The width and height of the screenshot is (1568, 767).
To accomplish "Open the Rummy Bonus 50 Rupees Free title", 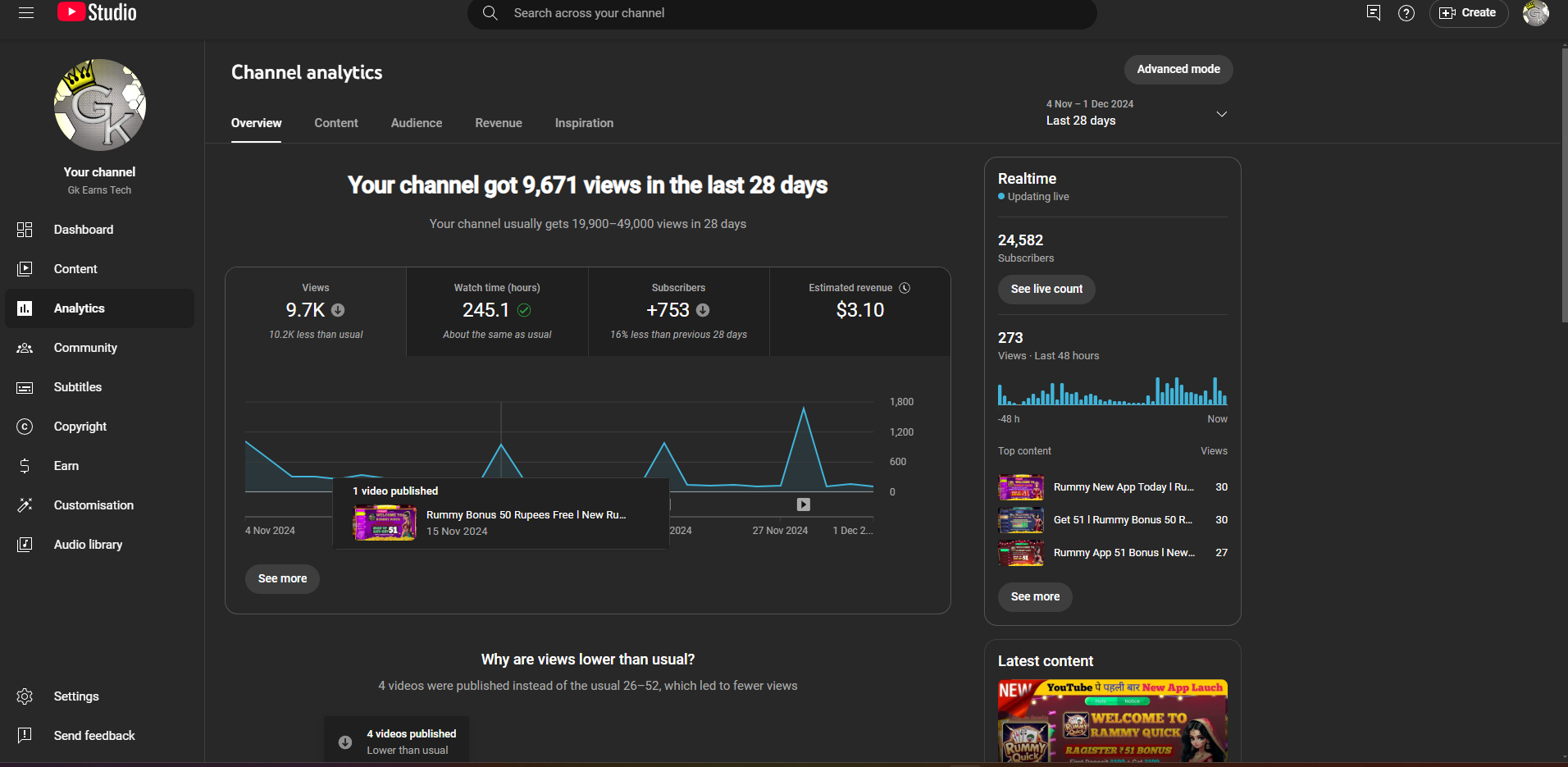I will coord(526,515).
